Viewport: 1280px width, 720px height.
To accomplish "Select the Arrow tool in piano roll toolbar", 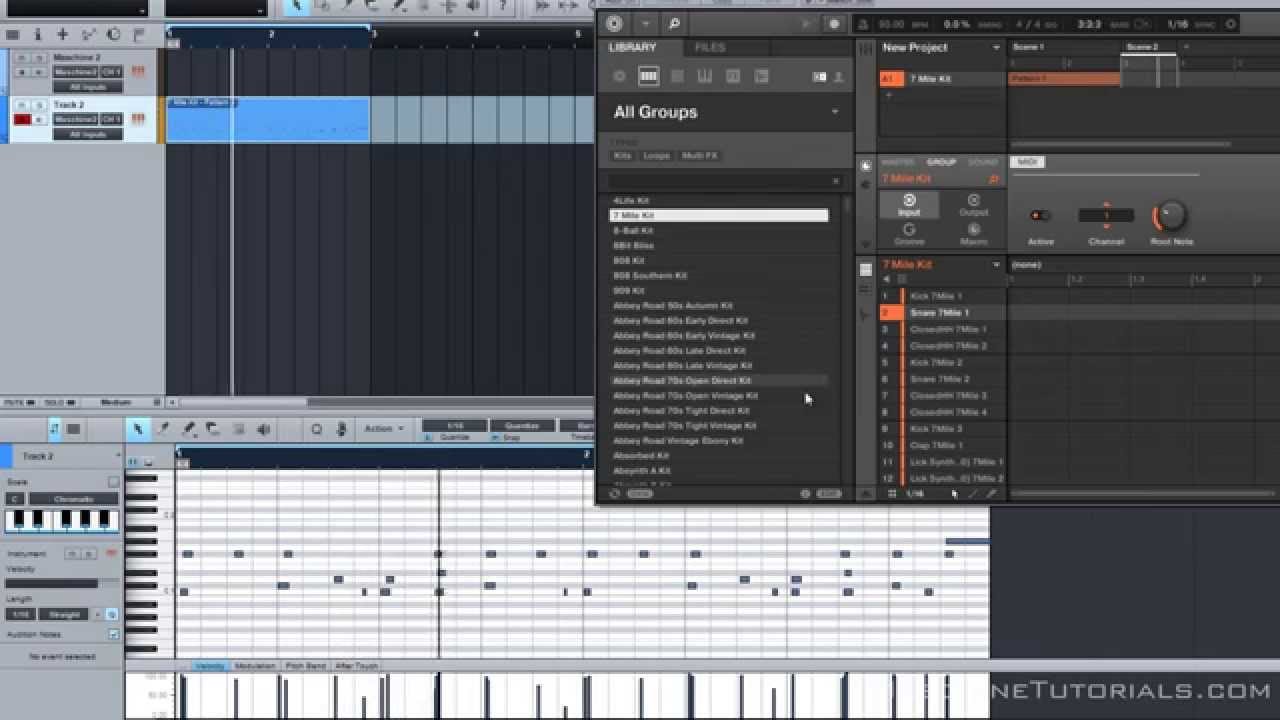I will point(138,429).
